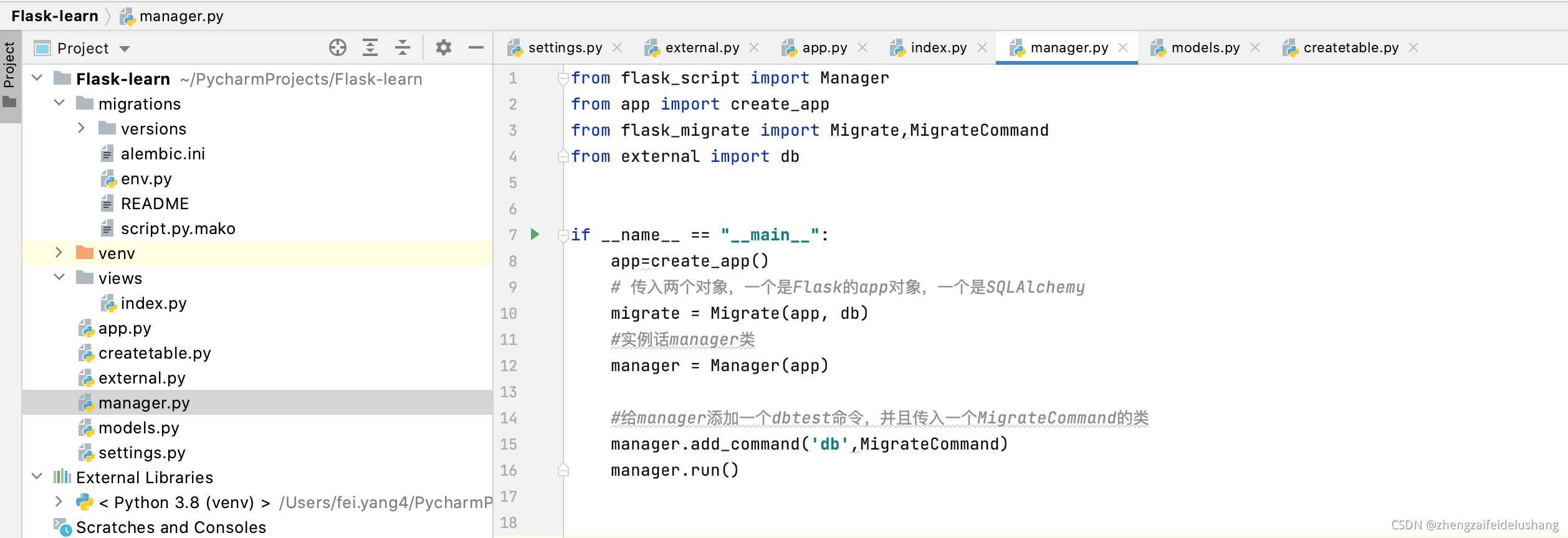Click manager.py in the breadcrumb bar

pyautogui.click(x=181, y=16)
